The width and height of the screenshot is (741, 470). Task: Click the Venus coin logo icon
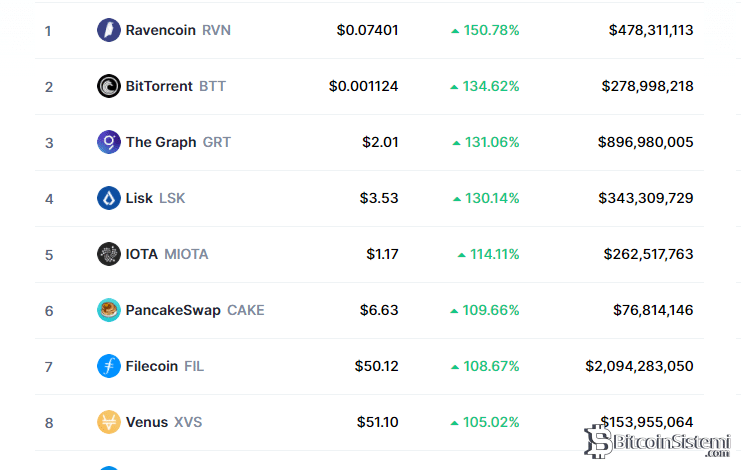[x=108, y=422]
